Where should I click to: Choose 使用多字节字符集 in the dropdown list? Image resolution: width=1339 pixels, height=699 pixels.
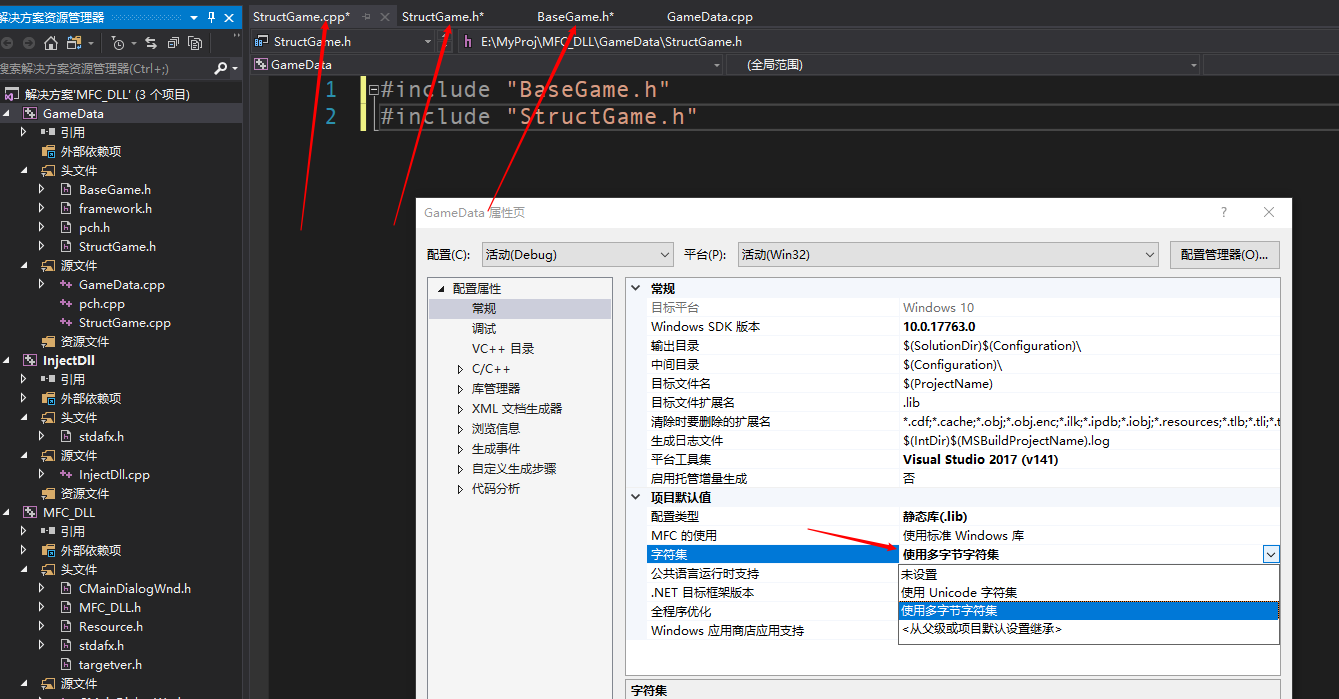click(1088, 610)
